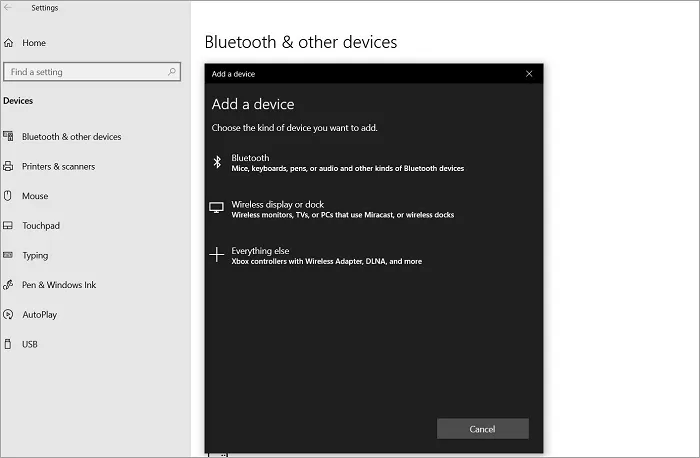Go to Touchpad settings
This screenshot has width=700, height=458.
pyautogui.click(x=41, y=226)
